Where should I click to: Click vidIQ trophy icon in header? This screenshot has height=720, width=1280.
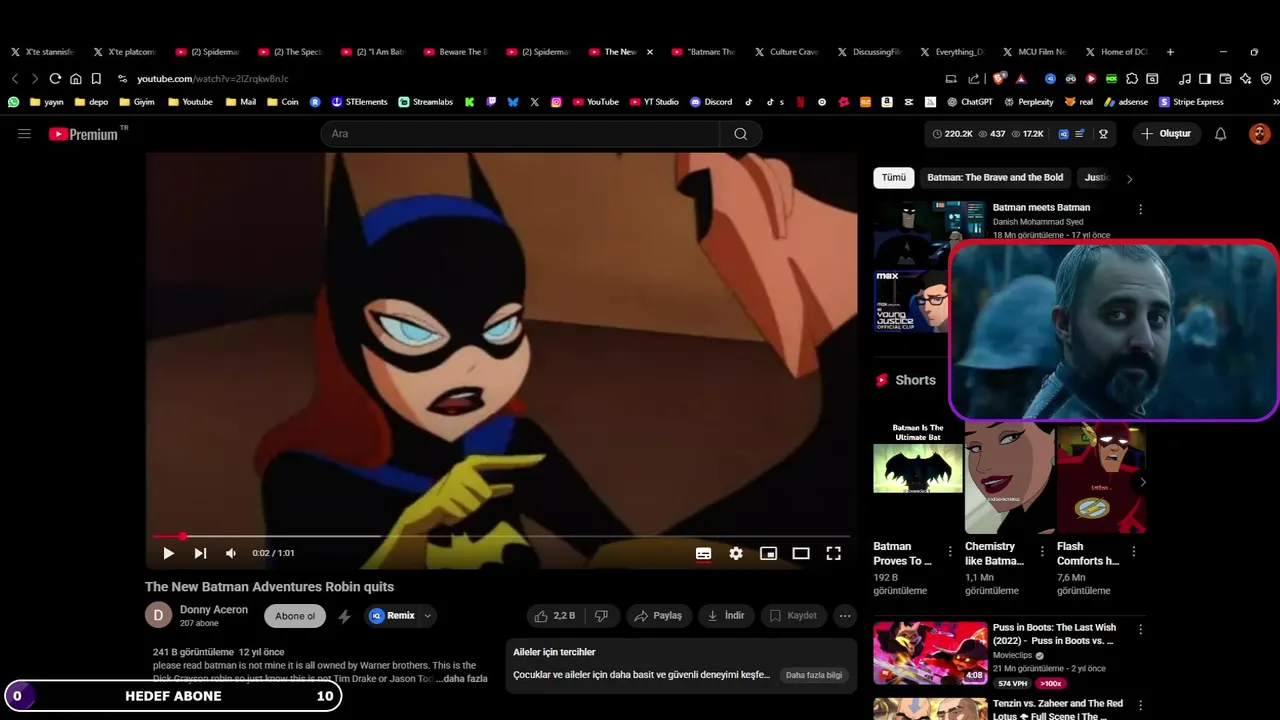click(1103, 134)
